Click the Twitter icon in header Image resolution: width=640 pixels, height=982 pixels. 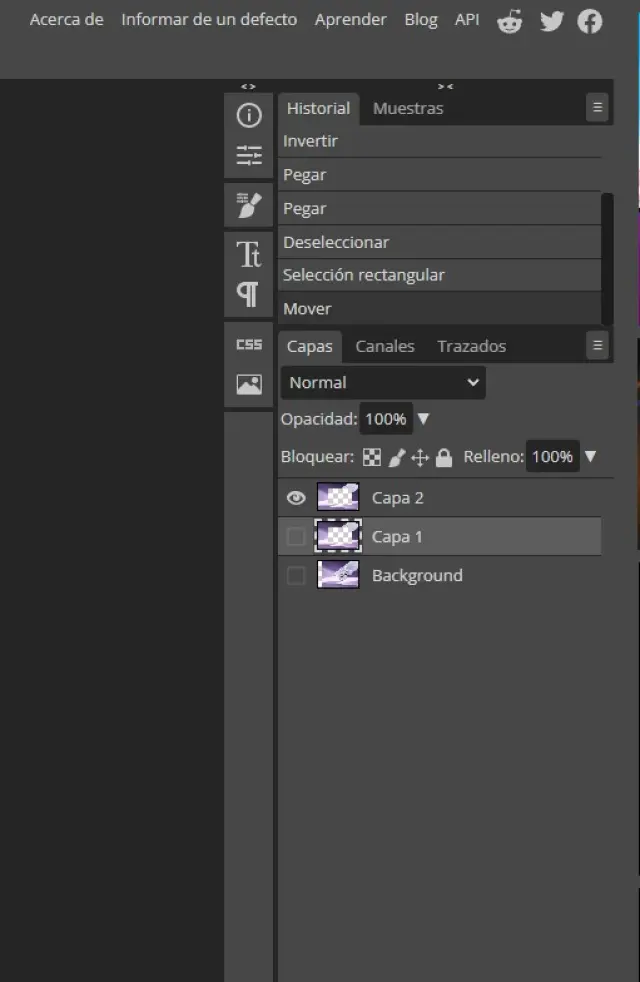[551, 21]
